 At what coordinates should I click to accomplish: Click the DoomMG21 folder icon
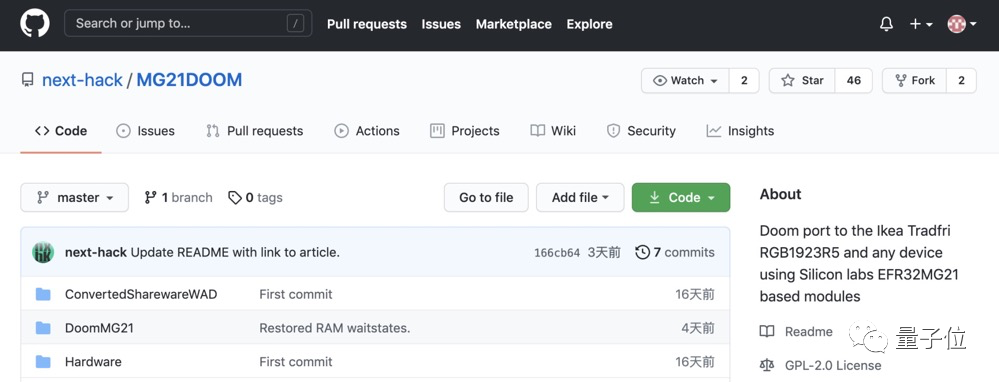coord(43,328)
